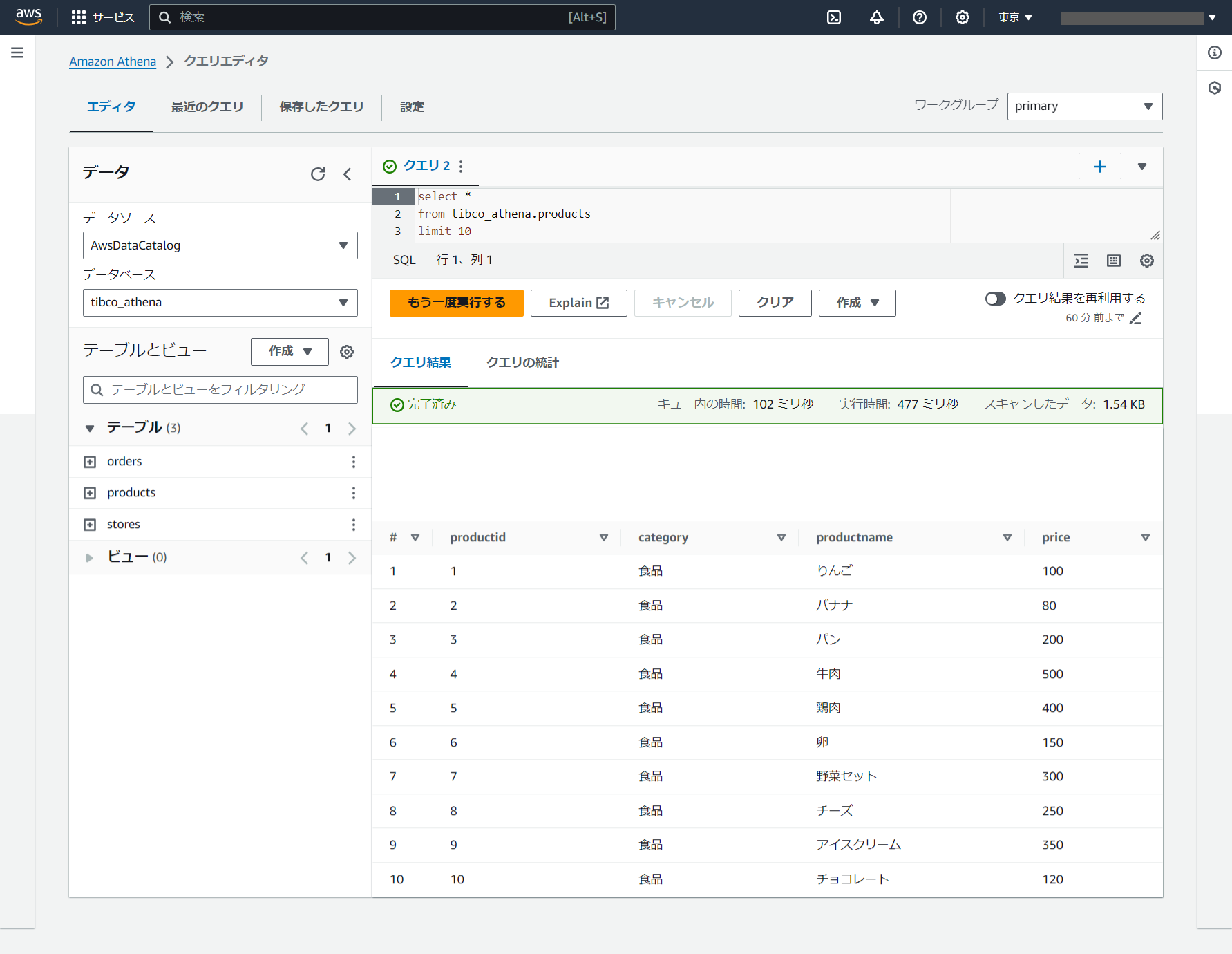Open the データベース tibco_athena dropdown
Image resolution: width=1232 pixels, height=954 pixels.
point(220,303)
